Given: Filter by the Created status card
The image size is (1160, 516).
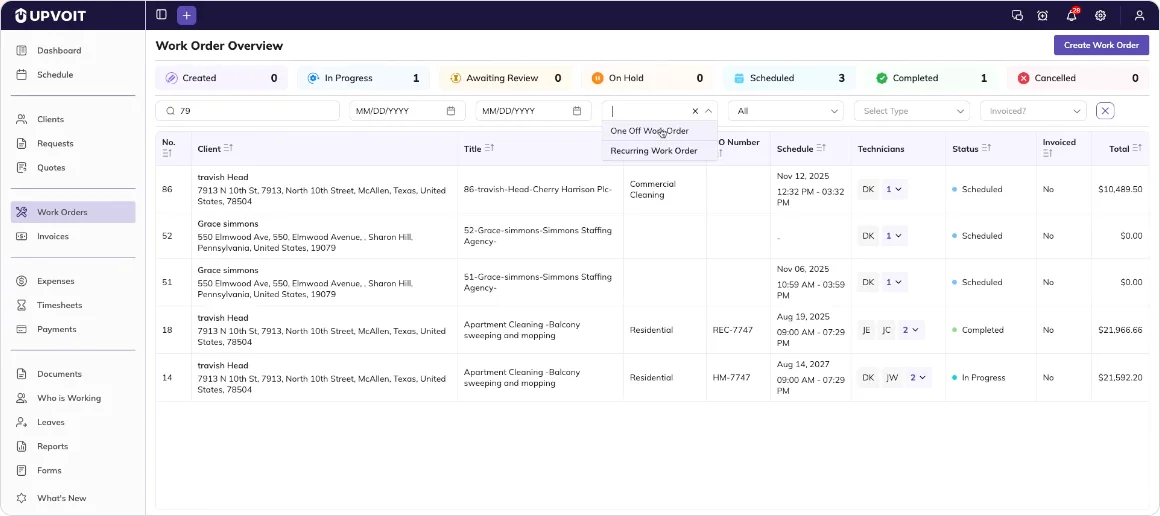Looking at the screenshot, I should (x=221, y=78).
